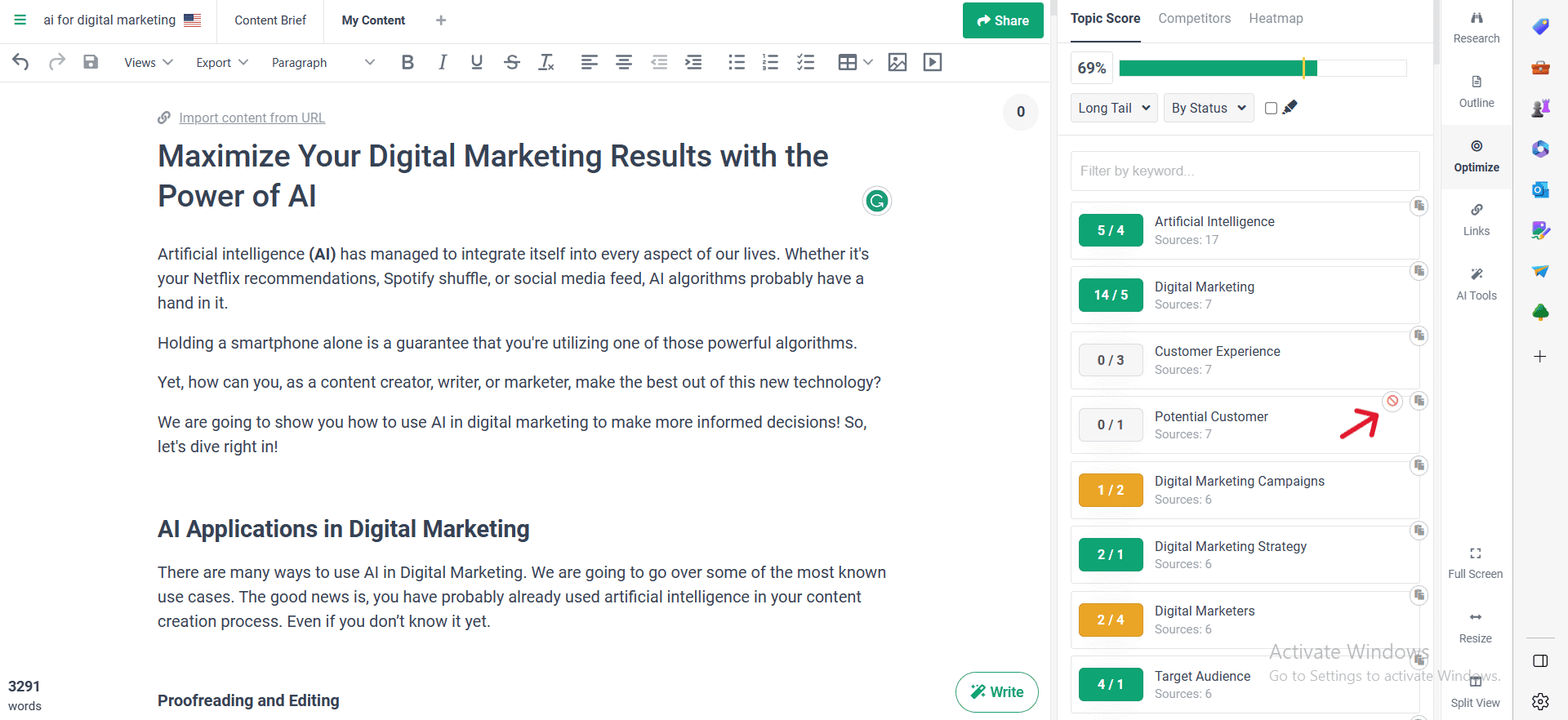Expand the By Status dropdown
The height and width of the screenshot is (720, 1568).
click(x=1208, y=108)
